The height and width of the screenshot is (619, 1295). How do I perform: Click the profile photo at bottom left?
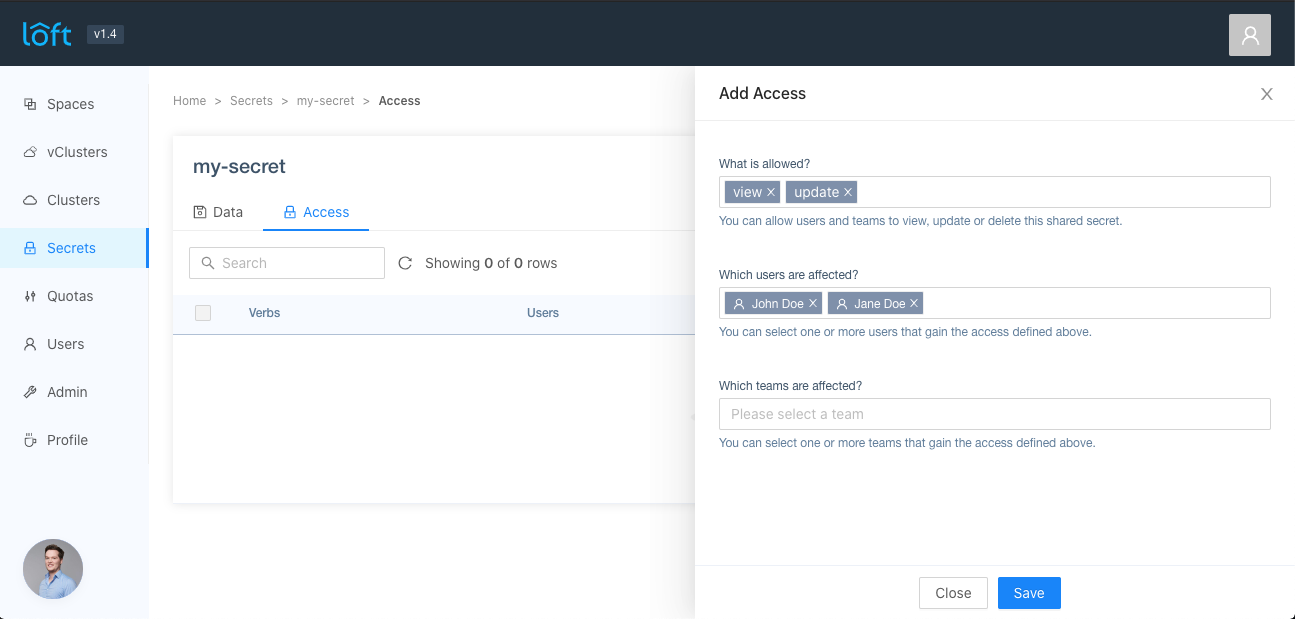(x=53, y=569)
